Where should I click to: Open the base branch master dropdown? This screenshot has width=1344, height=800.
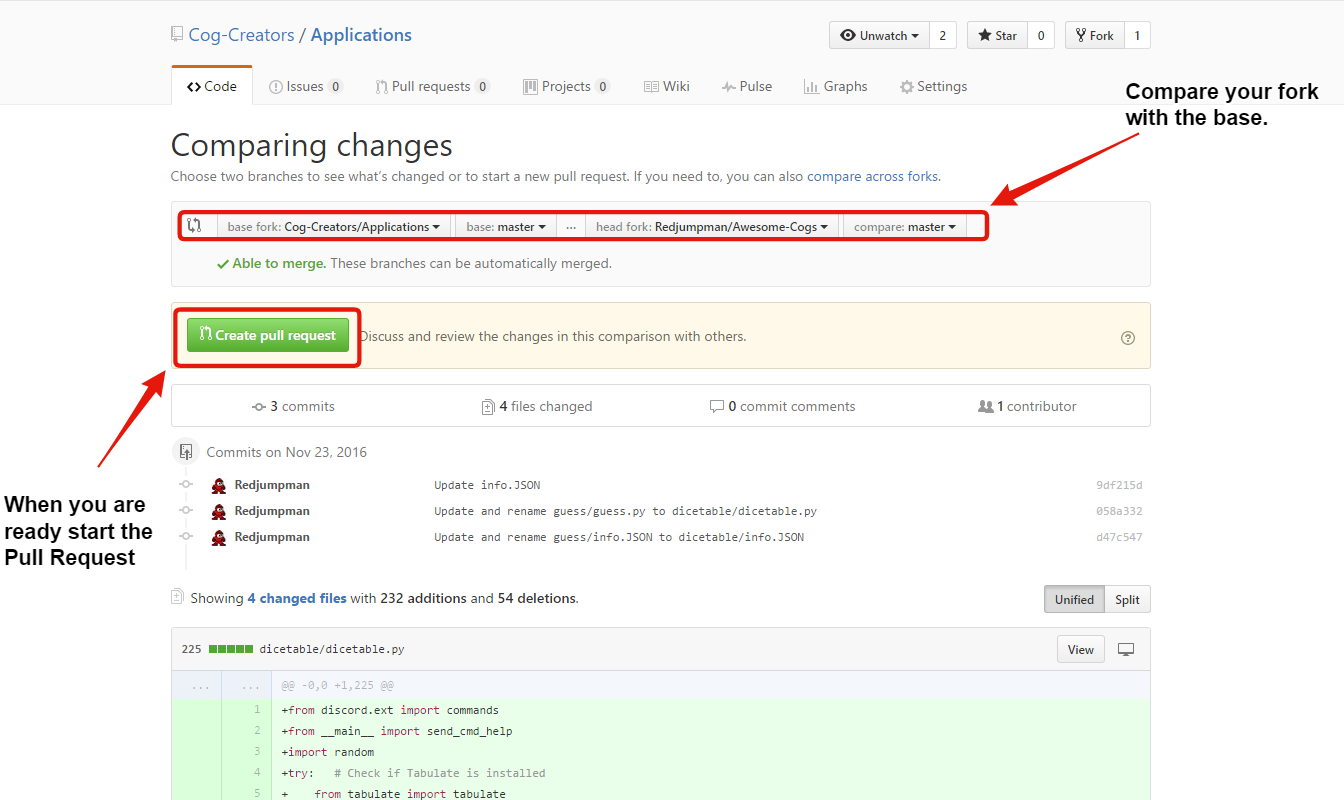506,227
